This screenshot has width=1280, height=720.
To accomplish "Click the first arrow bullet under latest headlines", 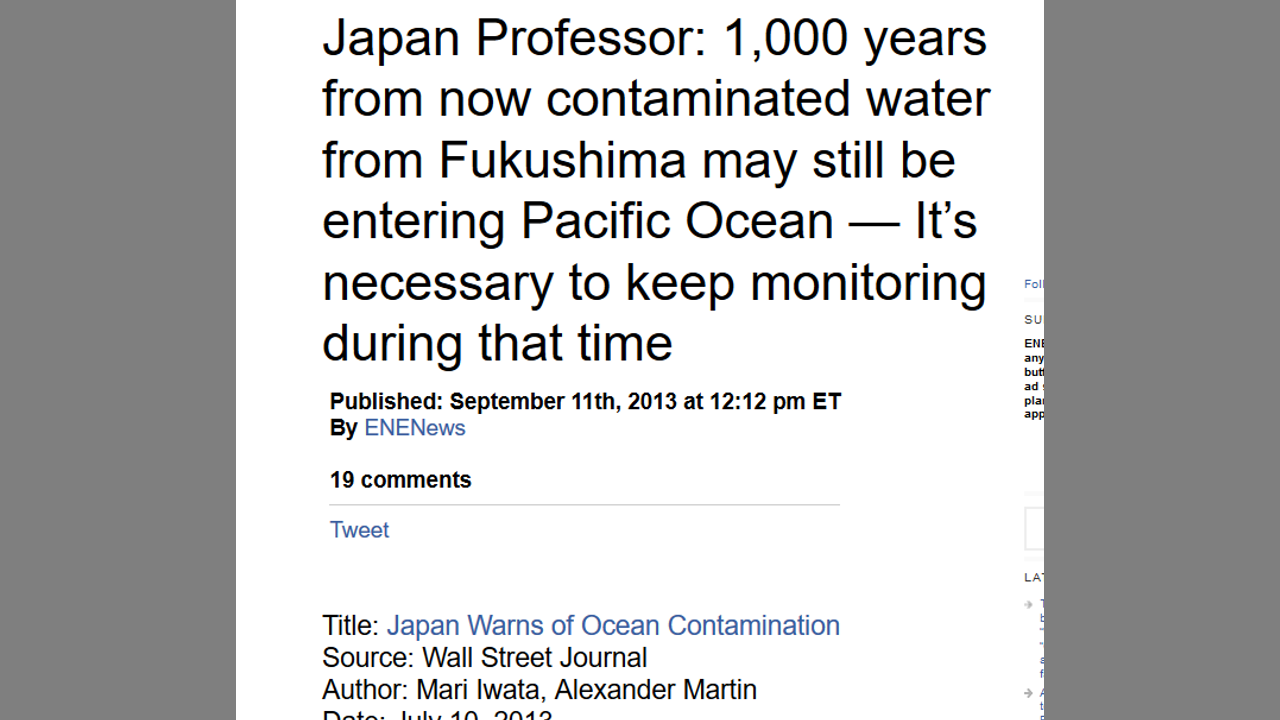I will click(1029, 604).
